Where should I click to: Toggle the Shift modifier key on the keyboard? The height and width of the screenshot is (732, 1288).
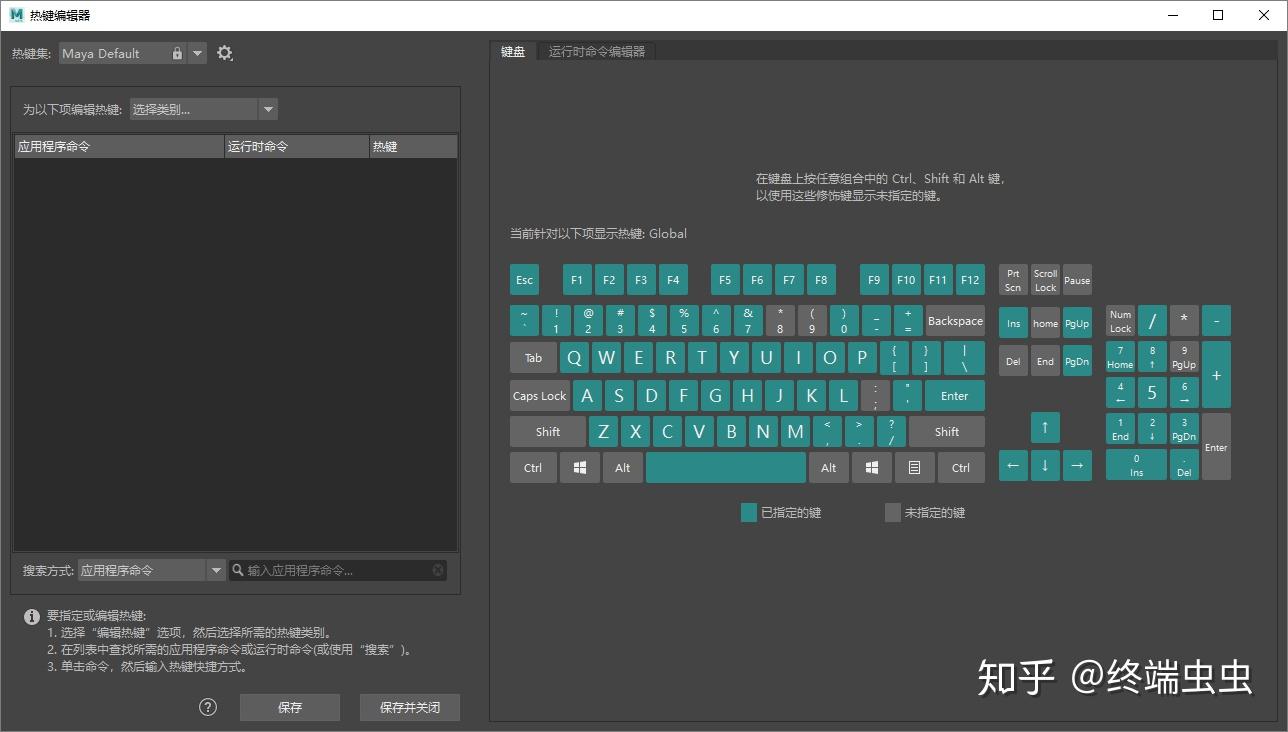click(547, 431)
